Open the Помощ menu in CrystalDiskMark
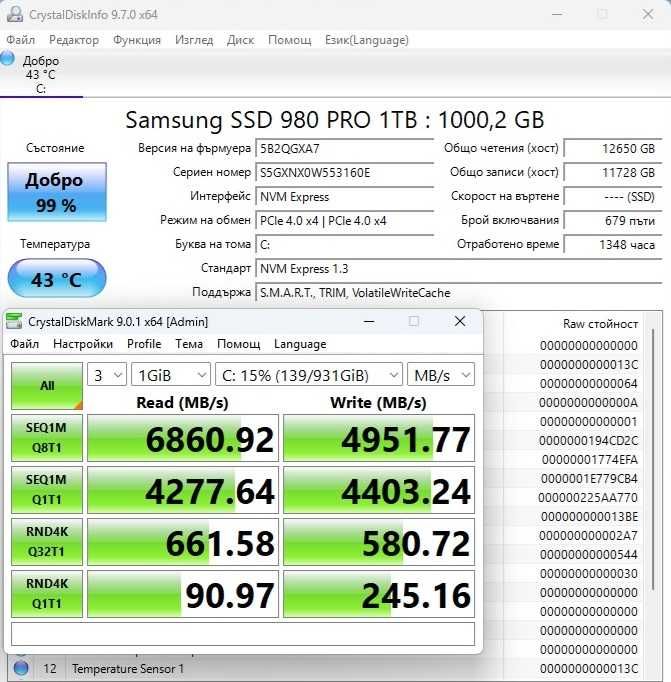The height and width of the screenshot is (682, 671). click(238, 344)
